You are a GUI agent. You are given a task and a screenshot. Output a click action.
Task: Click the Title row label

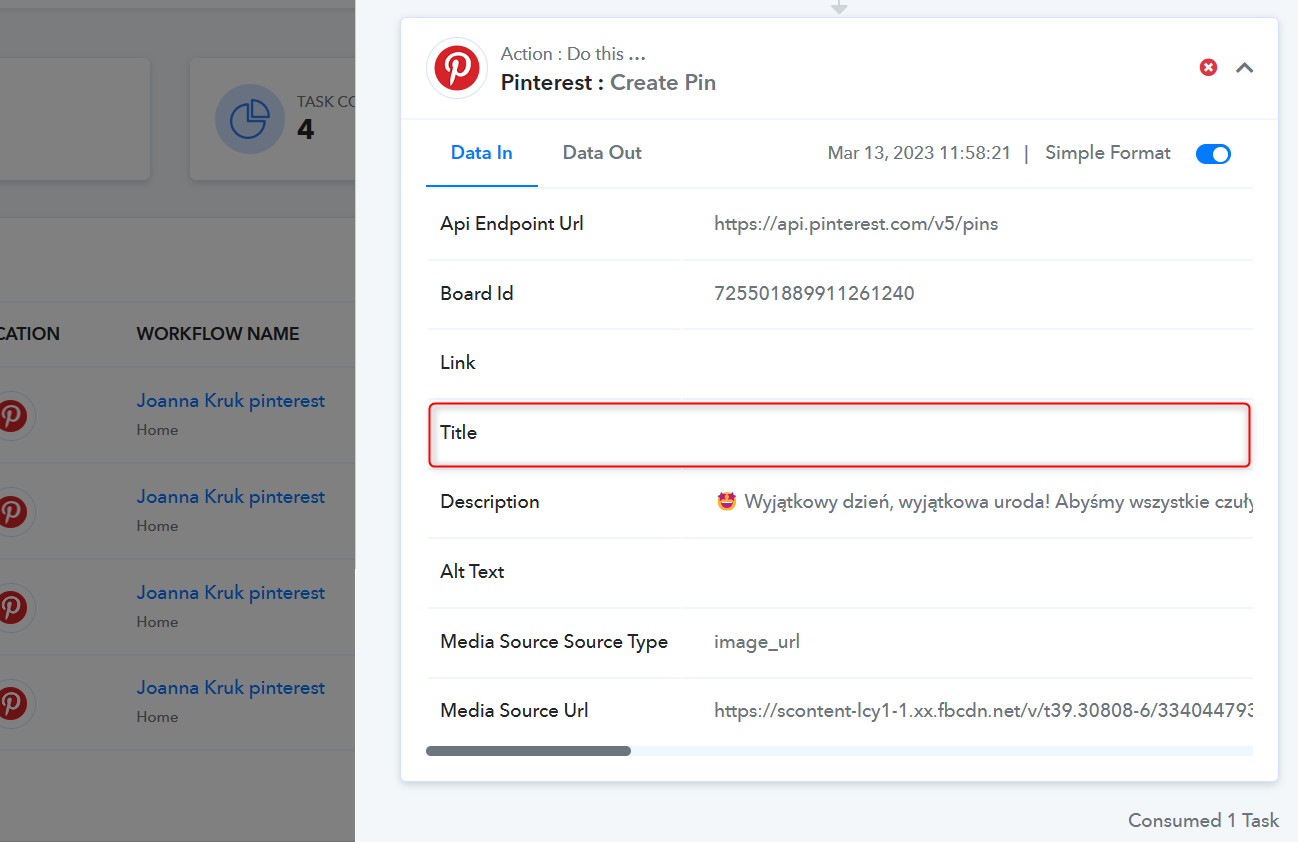coord(459,433)
